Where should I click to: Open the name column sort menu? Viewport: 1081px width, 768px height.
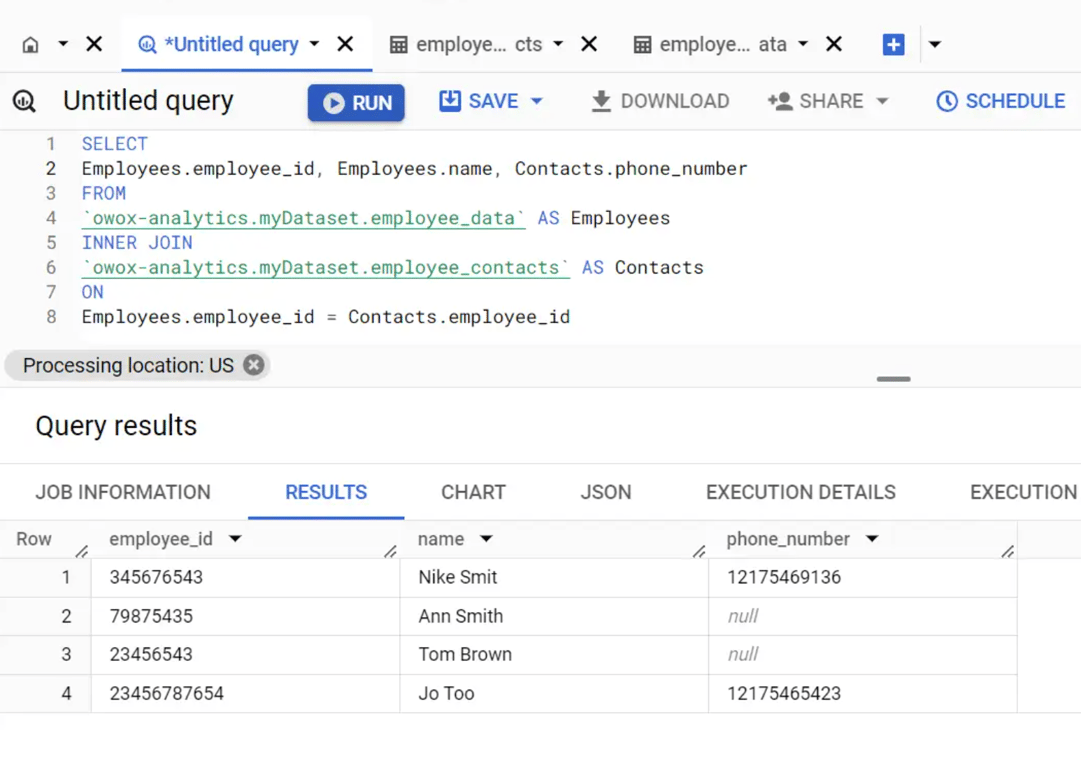click(x=486, y=539)
